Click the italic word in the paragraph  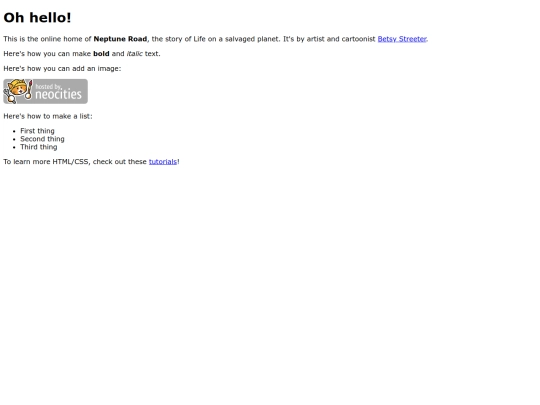pyautogui.click(x=134, y=54)
